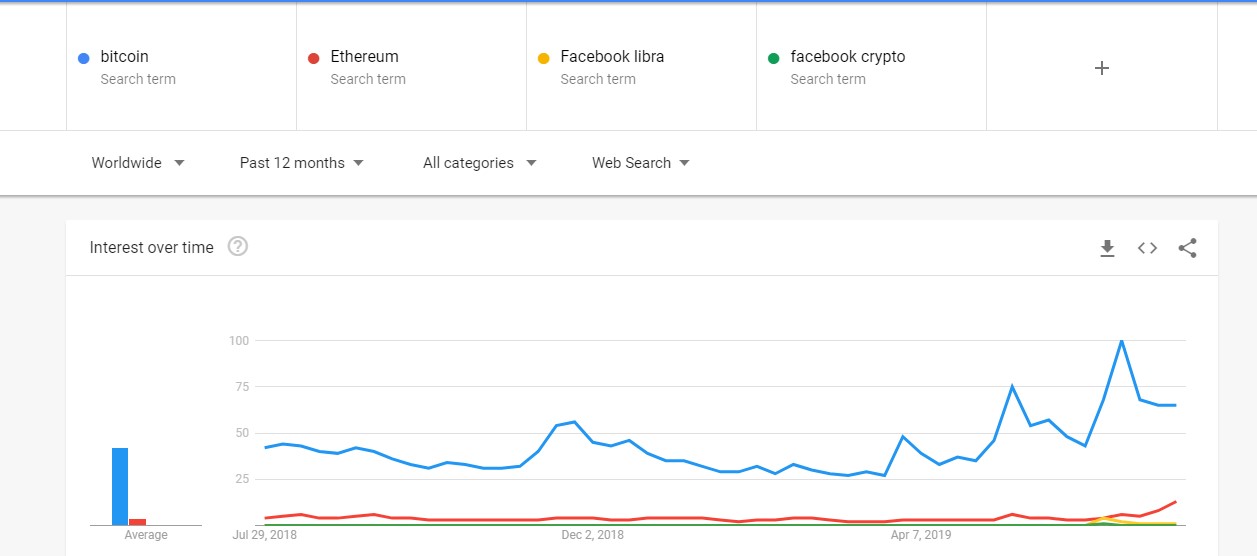The width and height of the screenshot is (1257, 556).
Task: Select the bitcoin search term
Action: [125, 57]
